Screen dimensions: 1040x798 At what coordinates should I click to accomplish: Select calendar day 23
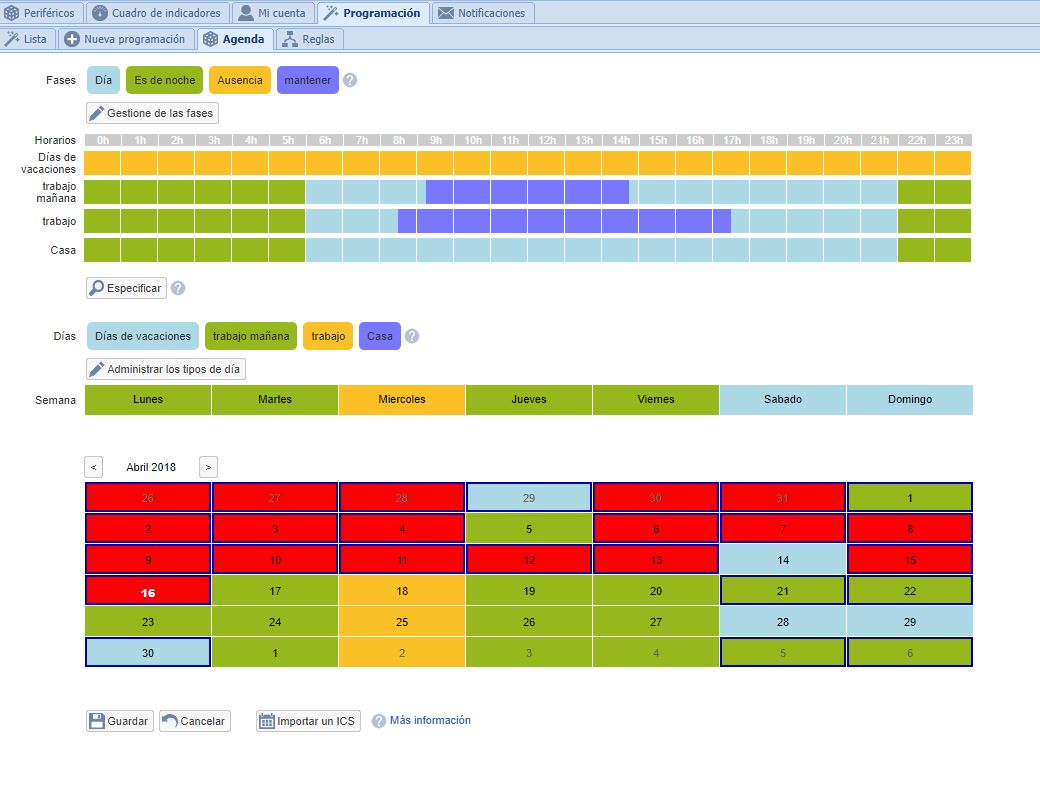point(148,622)
